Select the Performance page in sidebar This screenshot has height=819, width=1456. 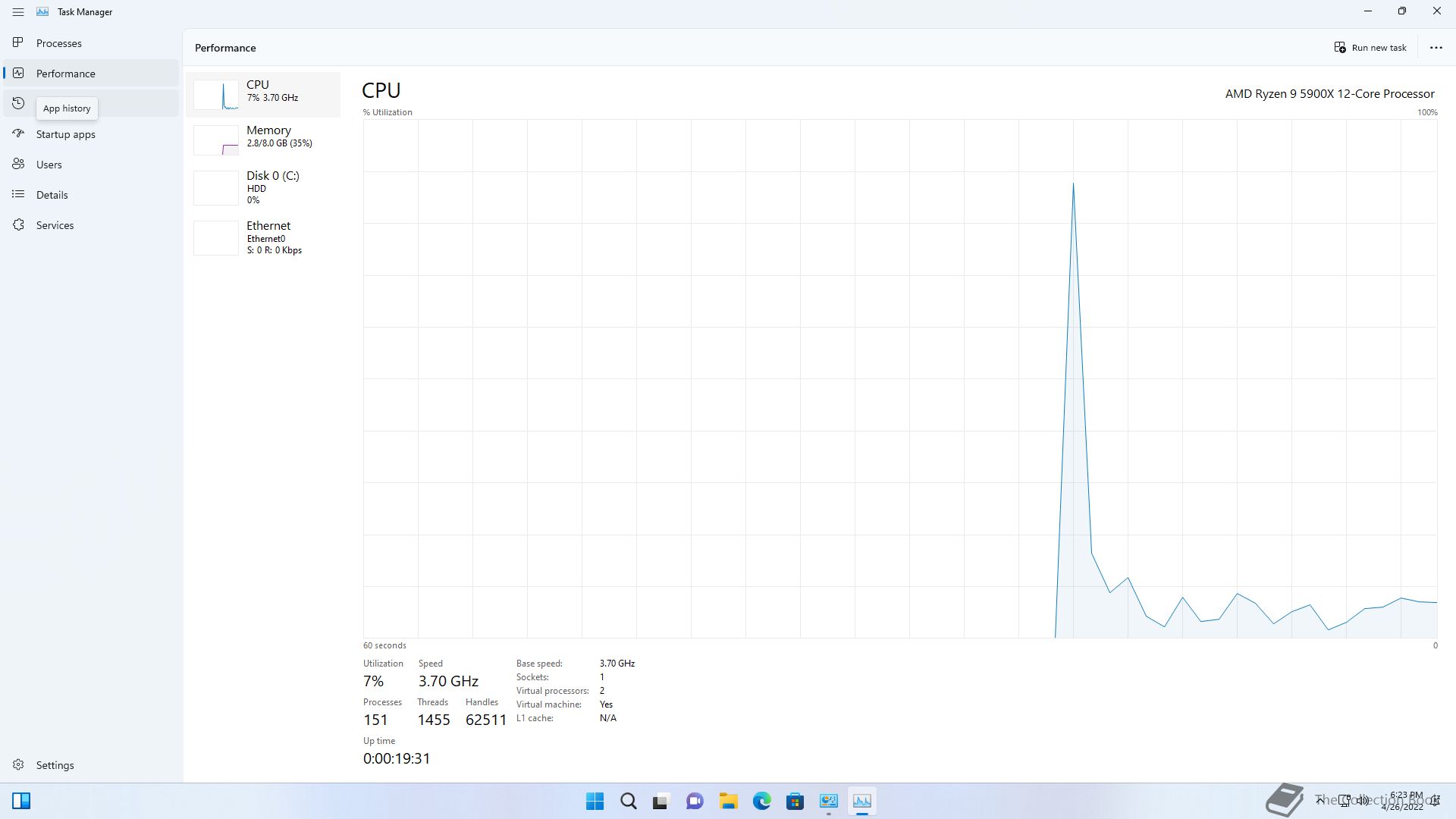[x=91, y=74]
